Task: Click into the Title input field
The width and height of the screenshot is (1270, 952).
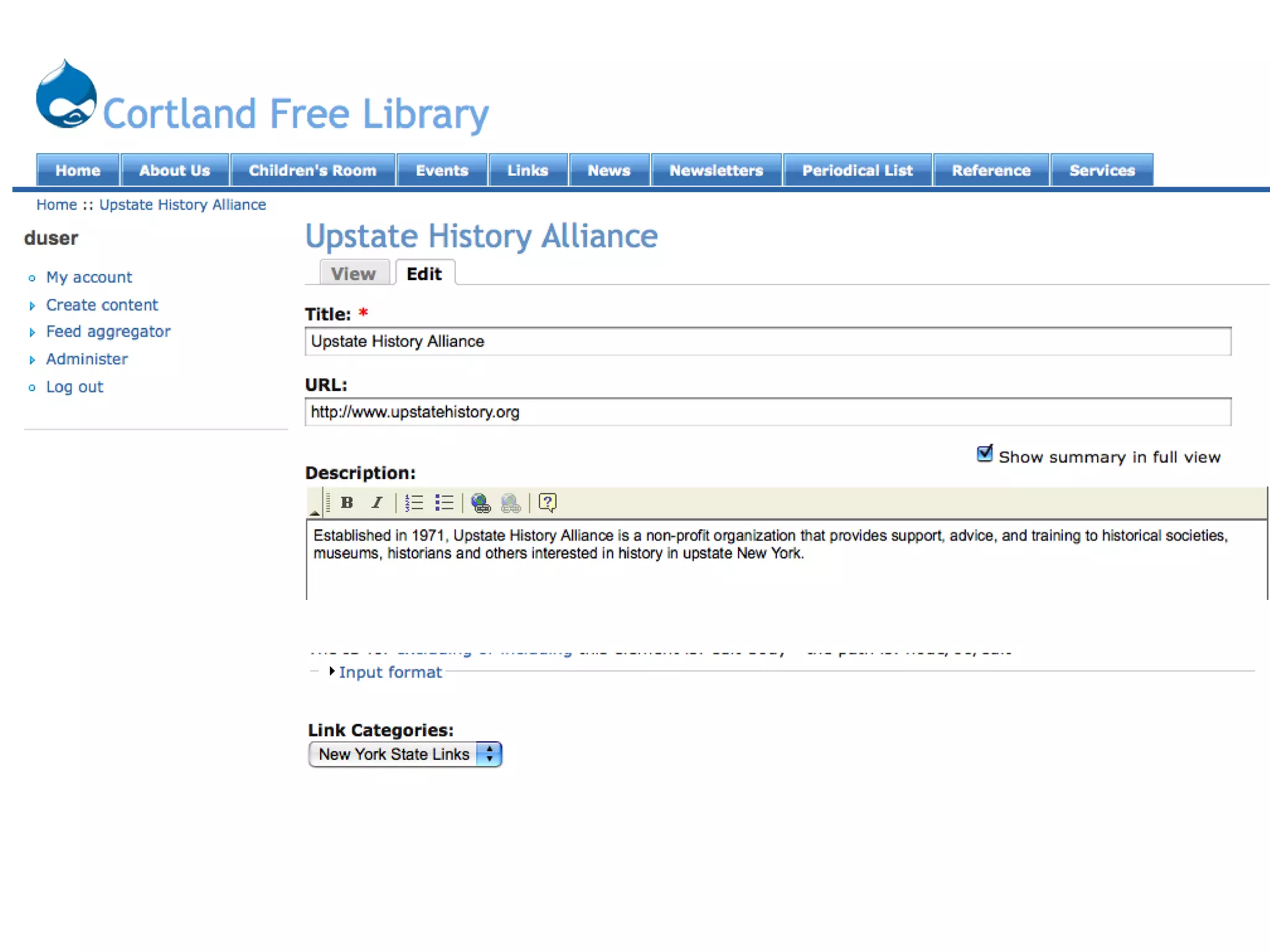Action: 768,342
